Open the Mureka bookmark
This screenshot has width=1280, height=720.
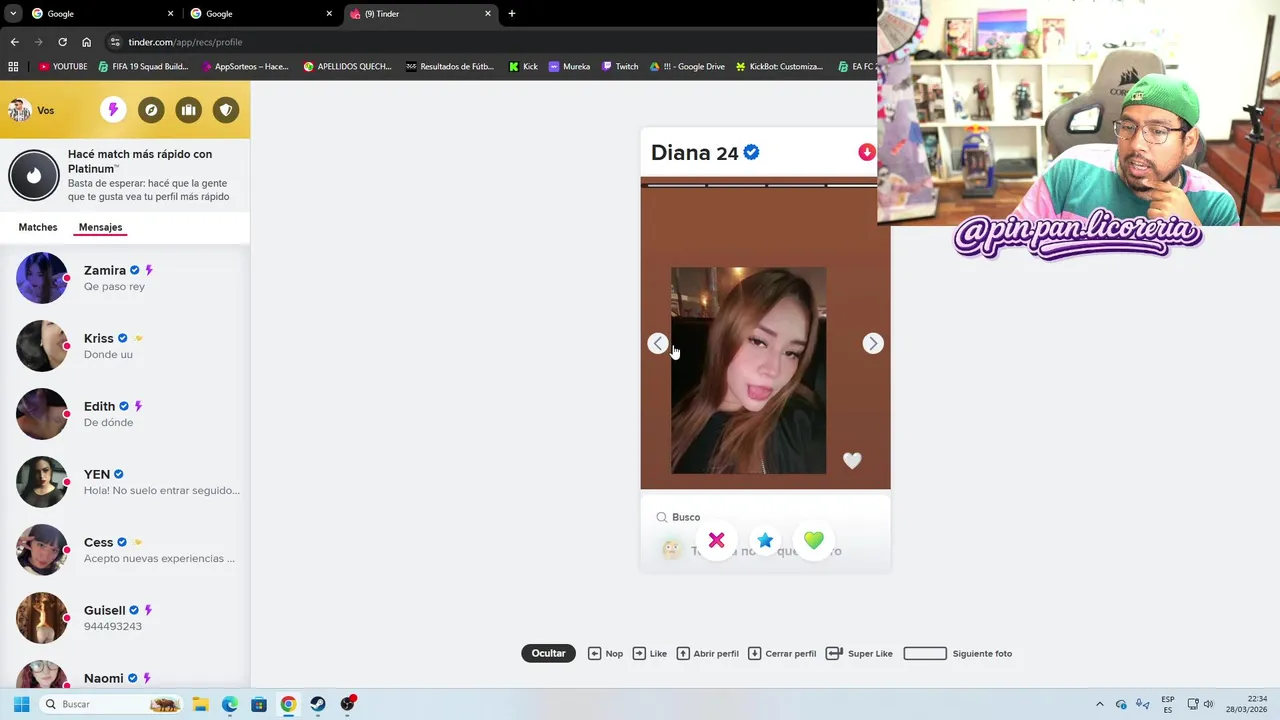pyautogui.click(x=569, y=67)
